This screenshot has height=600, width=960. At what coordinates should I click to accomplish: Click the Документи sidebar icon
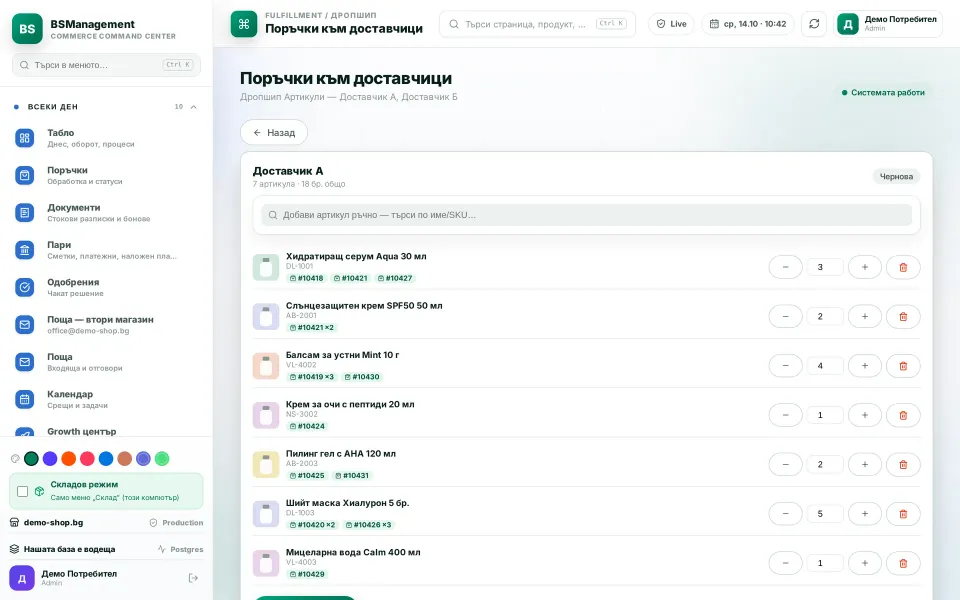click(x=24, y=213)
